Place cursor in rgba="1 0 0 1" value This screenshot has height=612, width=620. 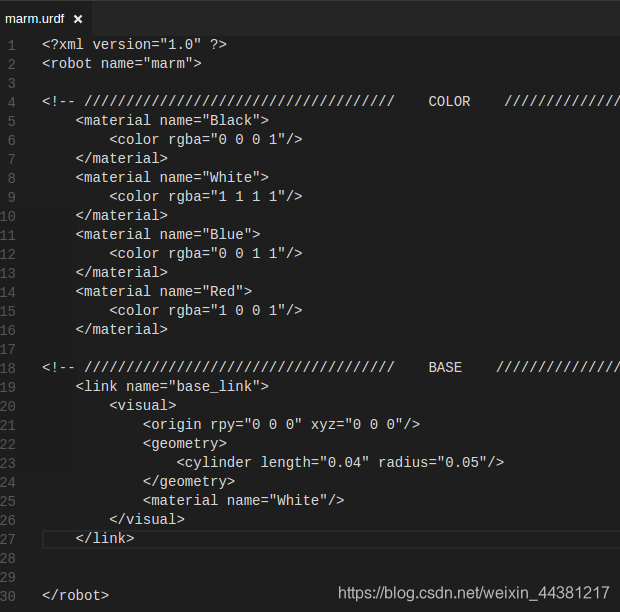tap(248, 310)
